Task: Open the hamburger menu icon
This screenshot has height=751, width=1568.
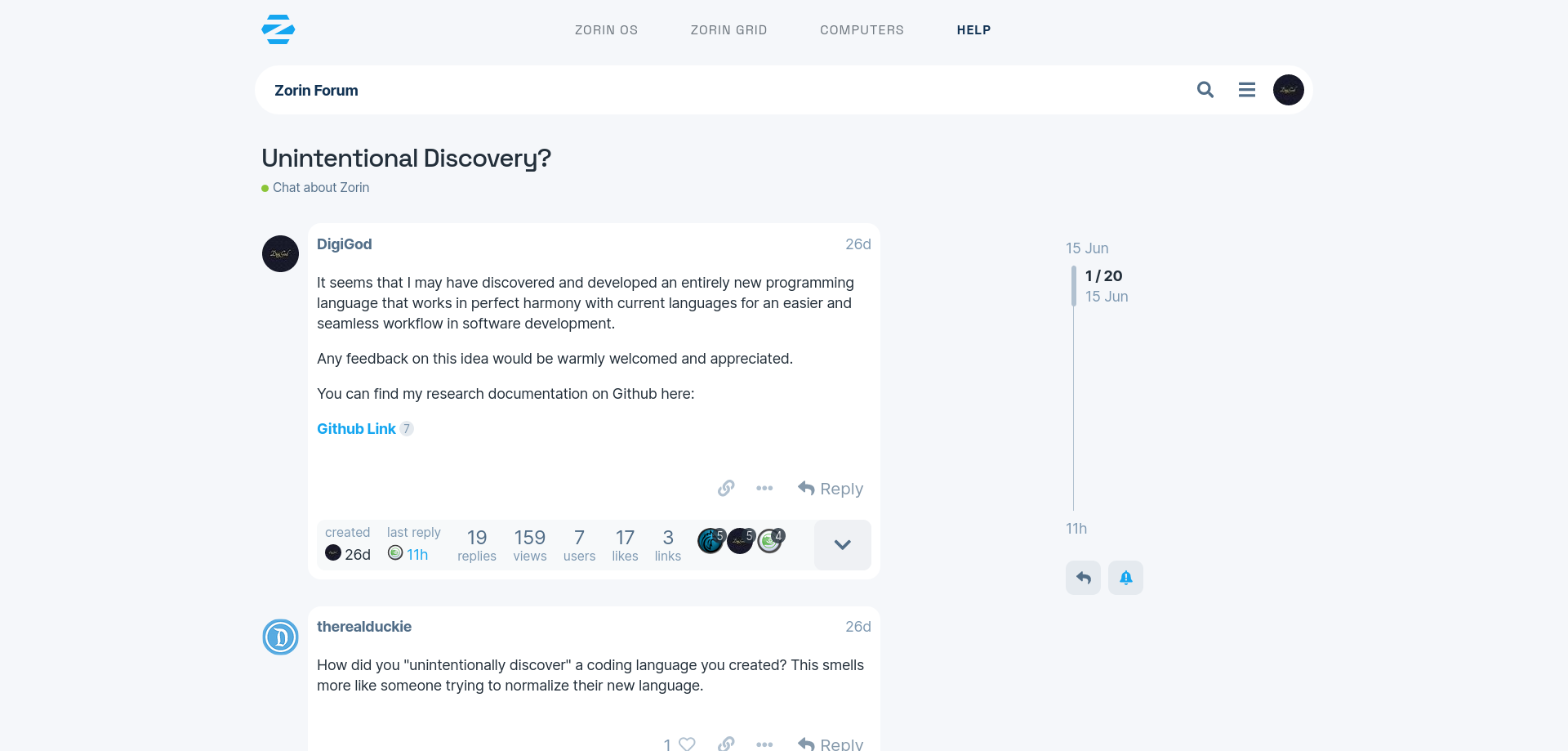Action: (x=1247, y=90)
